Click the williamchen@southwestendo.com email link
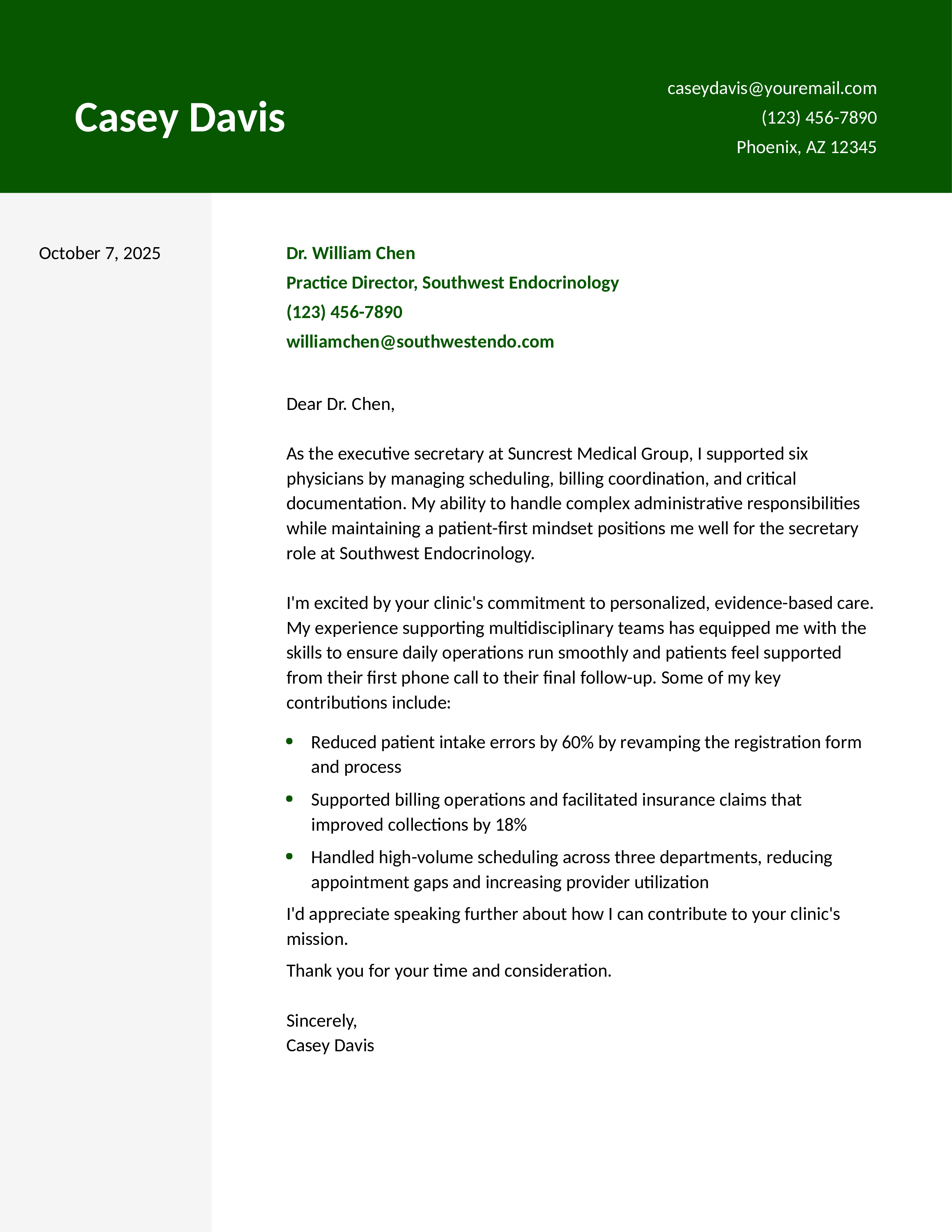This screenshot has width=952, height=1232. [420, 342]
